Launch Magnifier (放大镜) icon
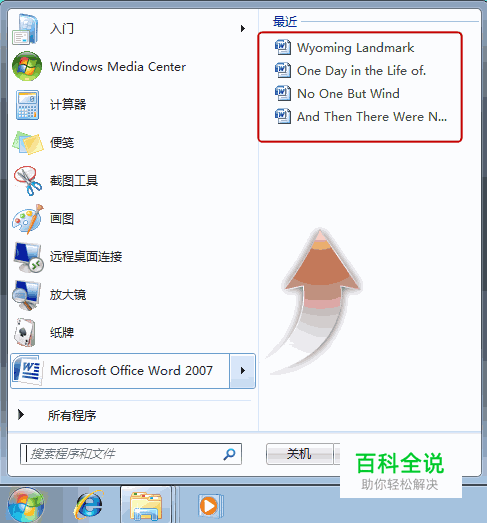Image resolution: width=487 pixels, height=523 pixels. [27, 295]
